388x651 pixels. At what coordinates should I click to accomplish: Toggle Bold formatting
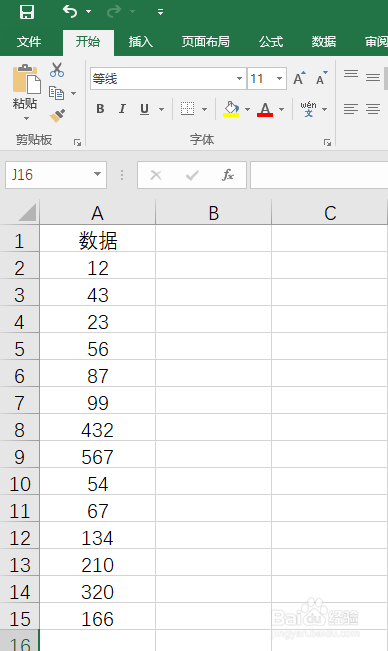(100, 109)
